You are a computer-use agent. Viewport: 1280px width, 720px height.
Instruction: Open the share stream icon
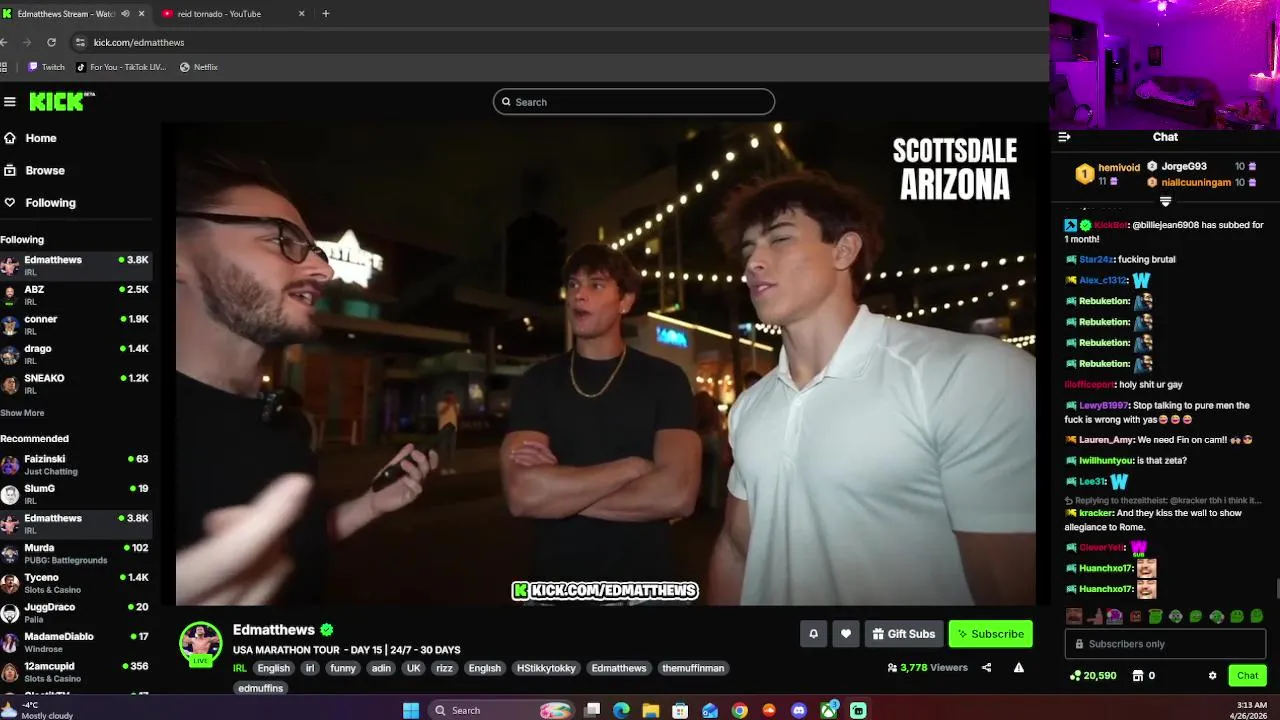(x=986, y=668)
